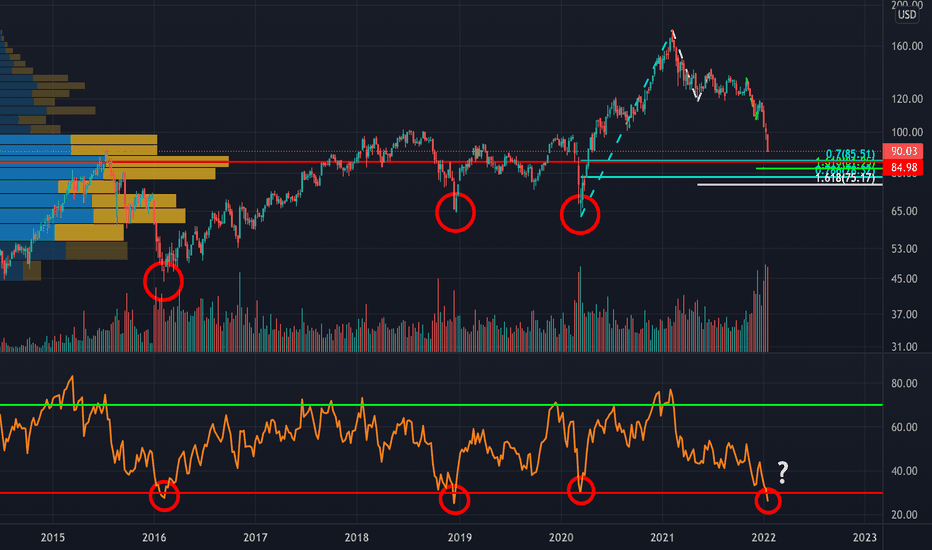The height and width of the screenshot is (550, 932).
Task: Click the 53.00 price axis value
Action: tap(904, 249)
